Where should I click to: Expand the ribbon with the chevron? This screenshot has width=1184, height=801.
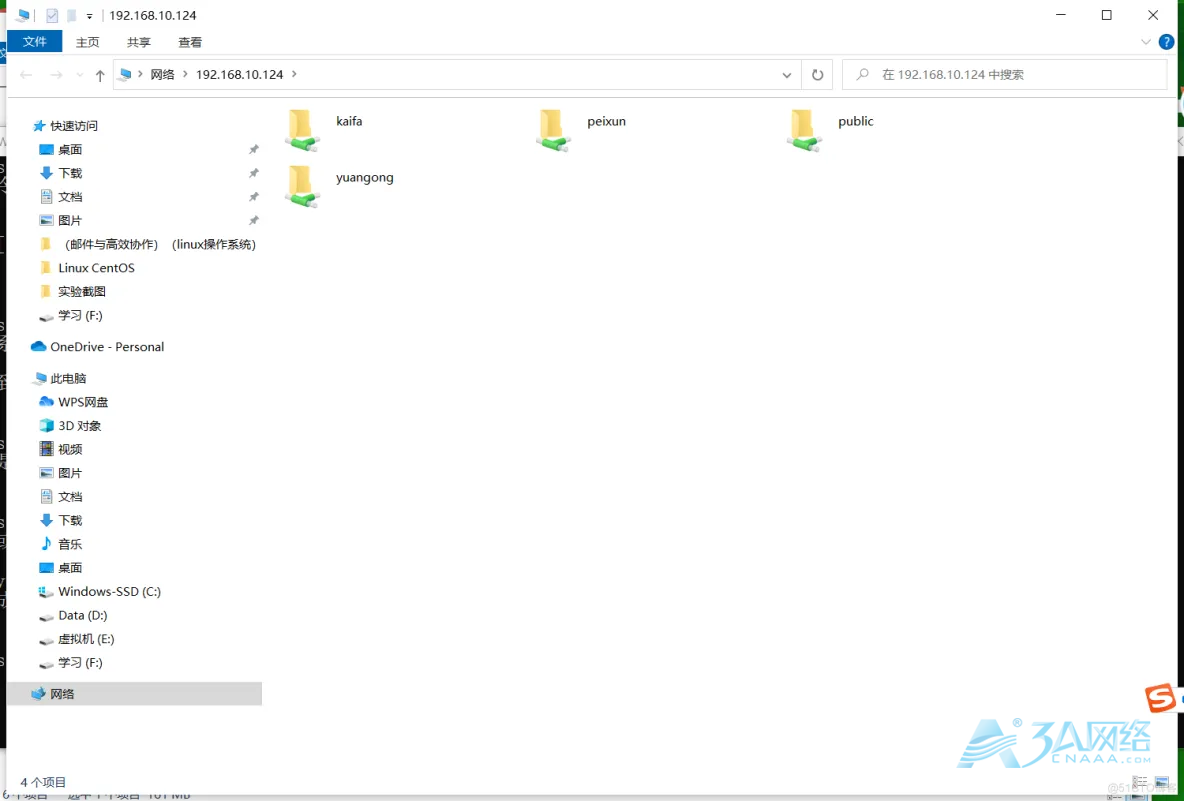tap(1146, 42)
